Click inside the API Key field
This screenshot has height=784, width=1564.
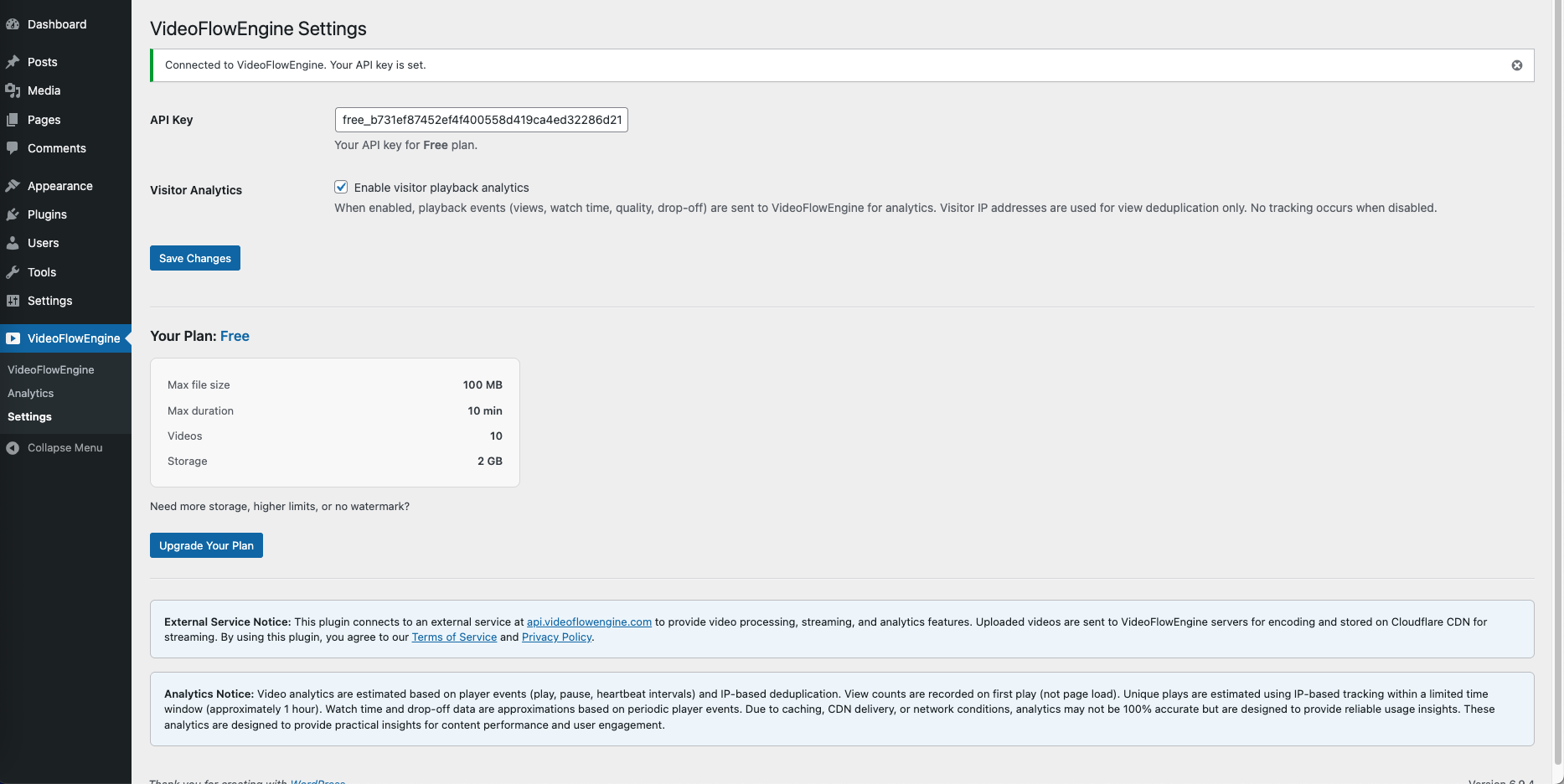point(480,120)
